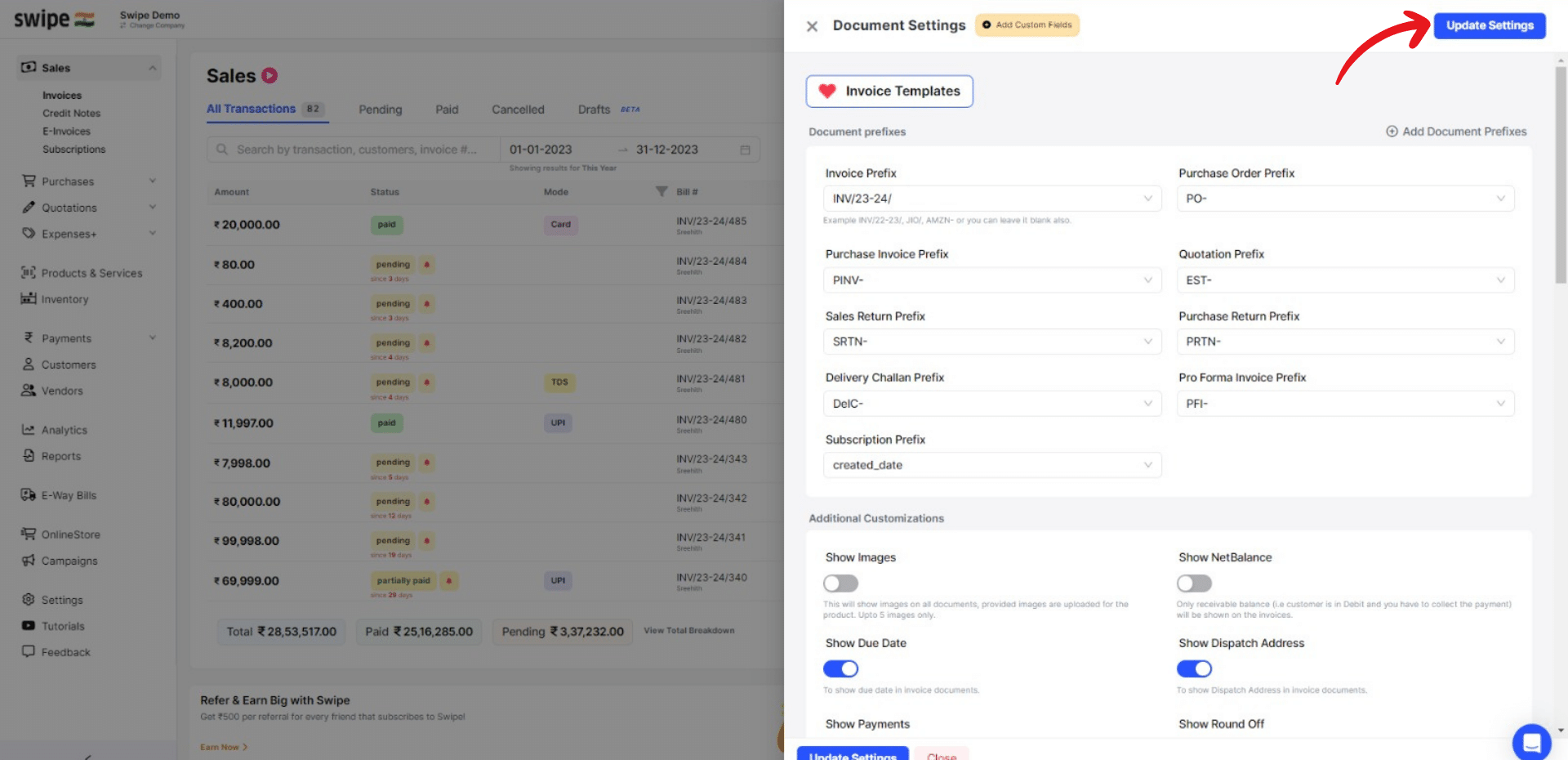The image size is (1568, 760).
Task: Expand the Purchase Order Prefix dropdown
Action: [1345, 199]
